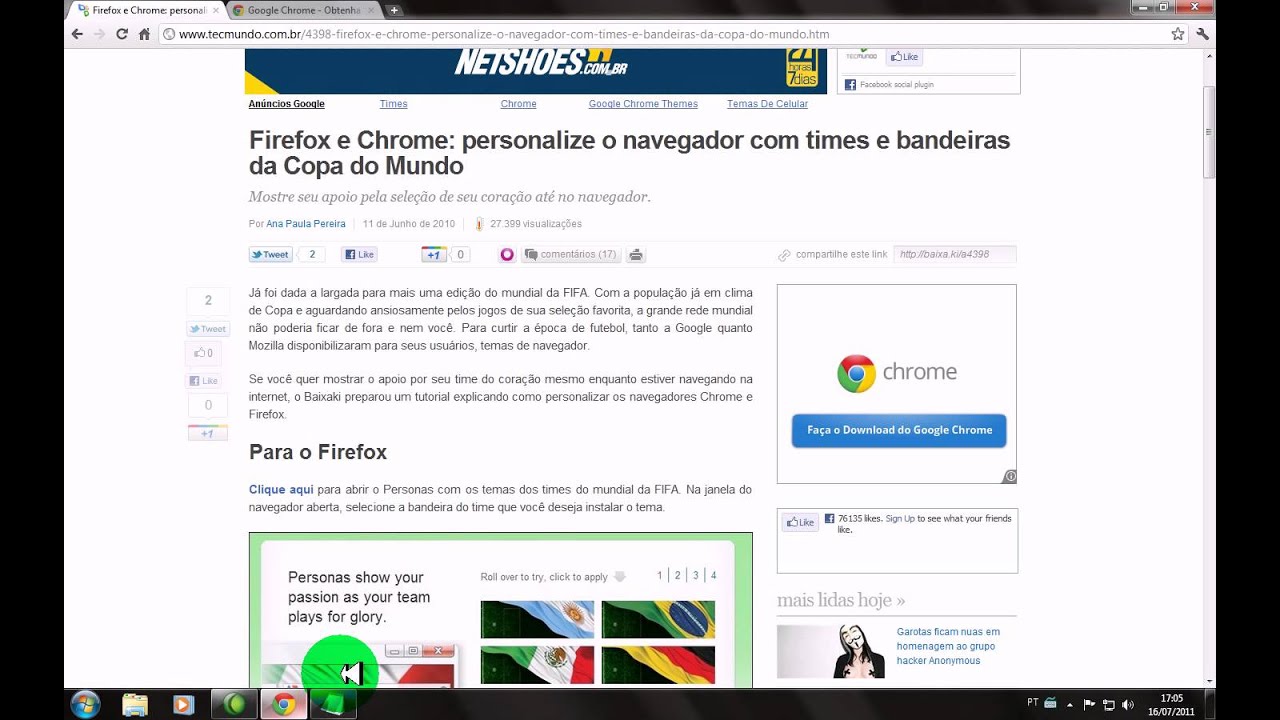The width and height of the screenshot is (1280, 720).
Task: Click the Clique aqui link
Action: 281,490
